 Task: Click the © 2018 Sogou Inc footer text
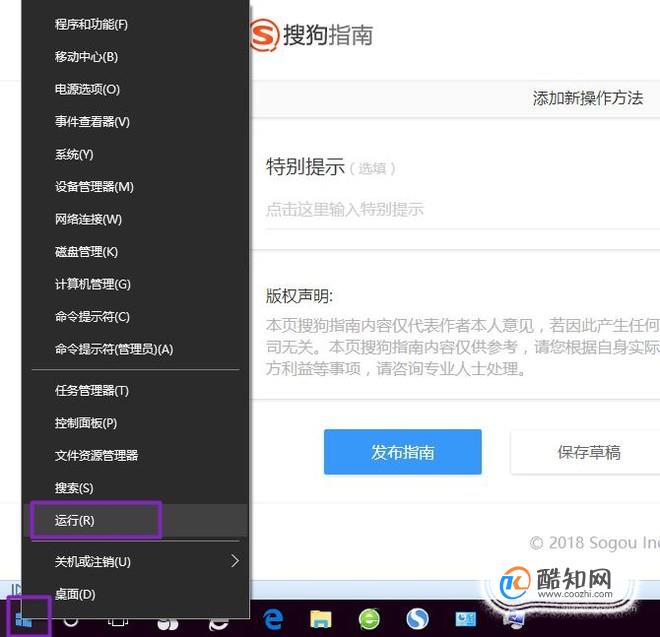(594, 543)
